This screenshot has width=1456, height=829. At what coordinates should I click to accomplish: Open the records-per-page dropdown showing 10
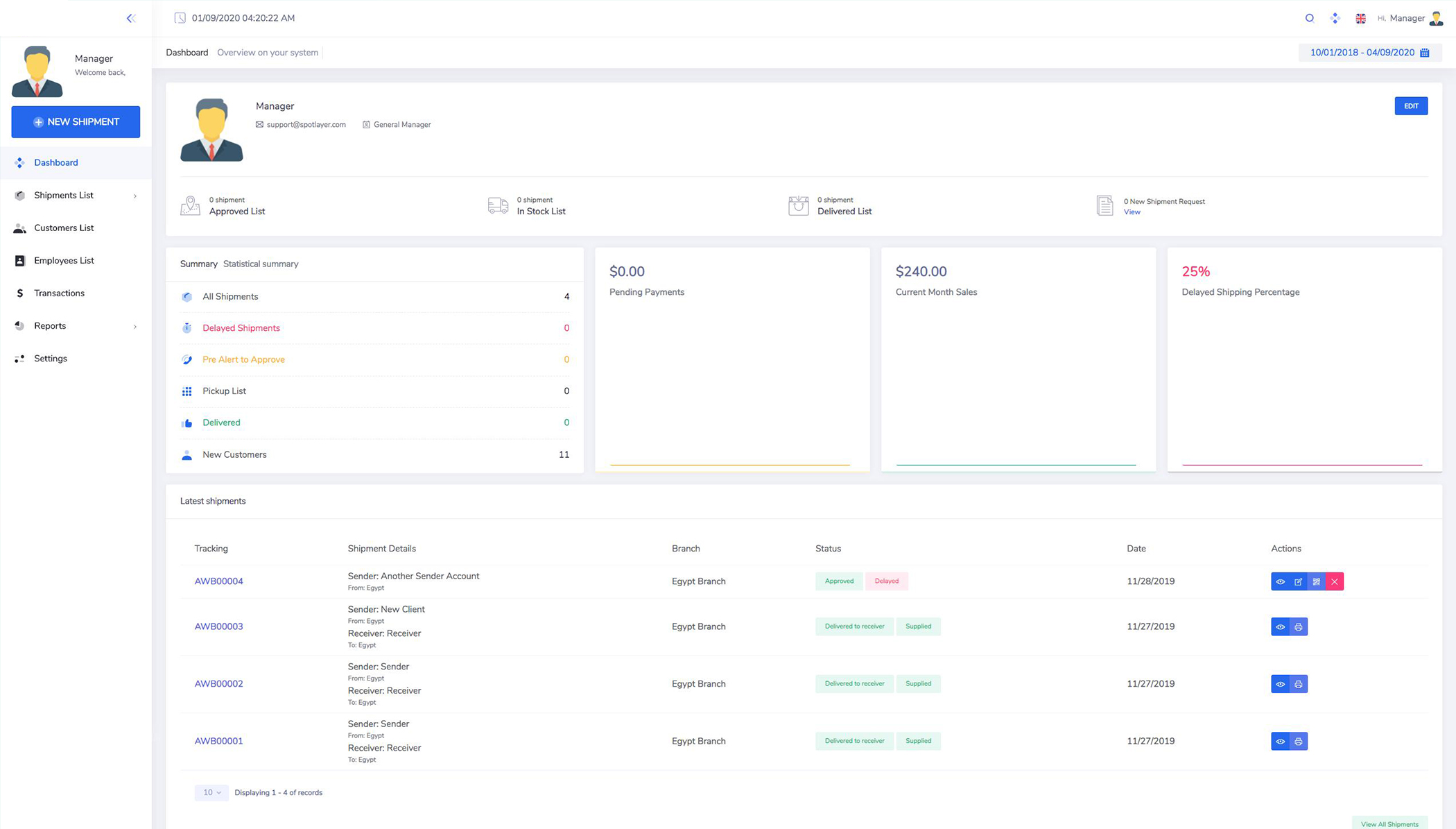[211, 792]
